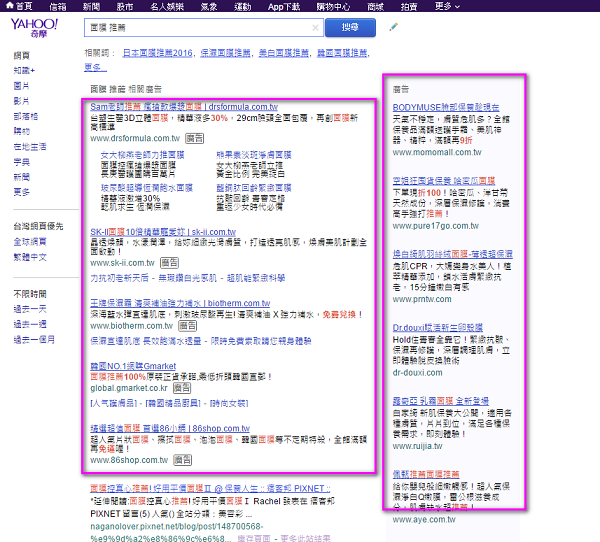Filter results to 過去一個月
This screenshot has width=600, height=542.
(x=34, y=340)
